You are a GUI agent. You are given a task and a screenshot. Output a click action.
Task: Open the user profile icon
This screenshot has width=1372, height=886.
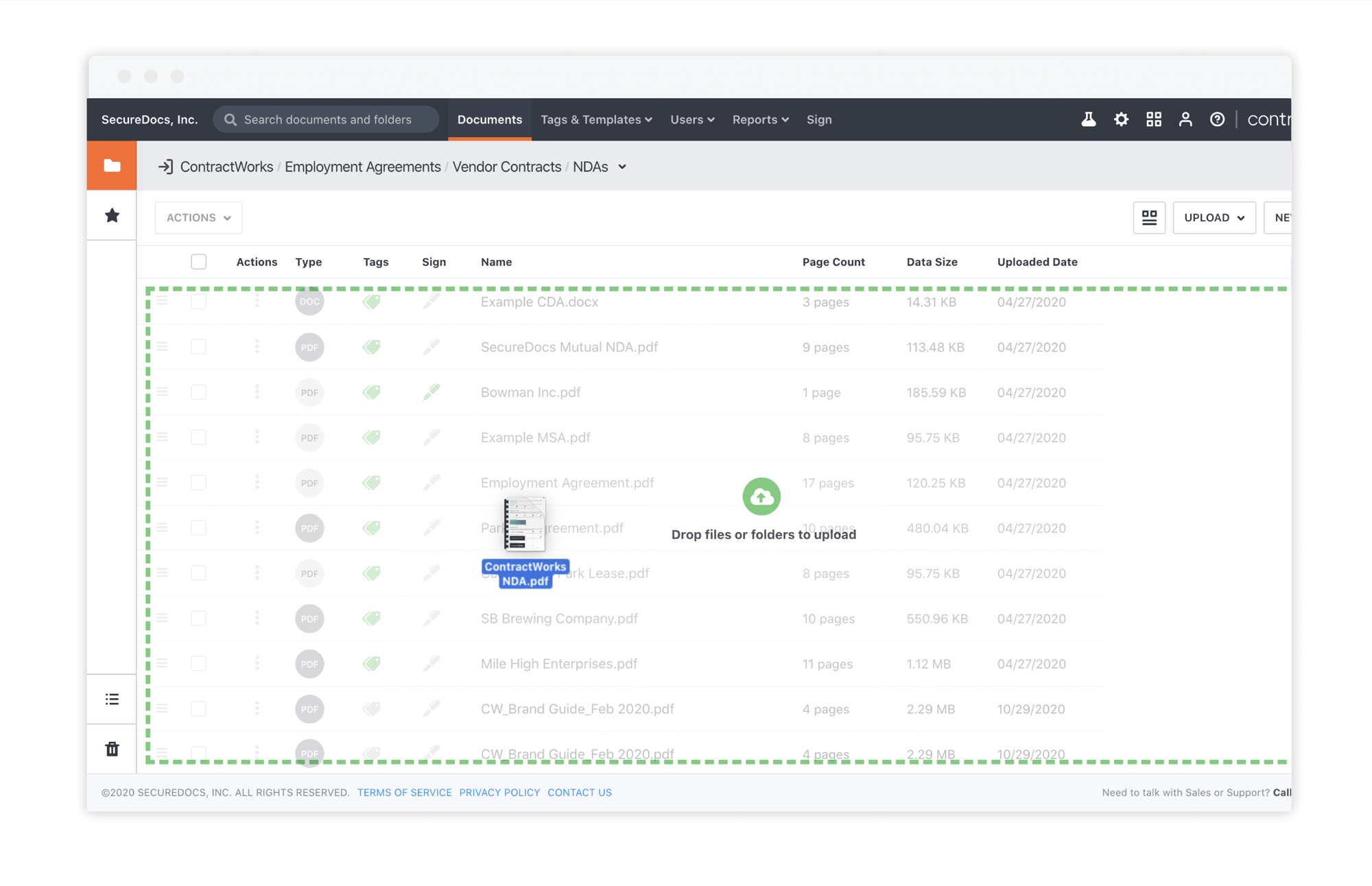[x=1185, y=119]
